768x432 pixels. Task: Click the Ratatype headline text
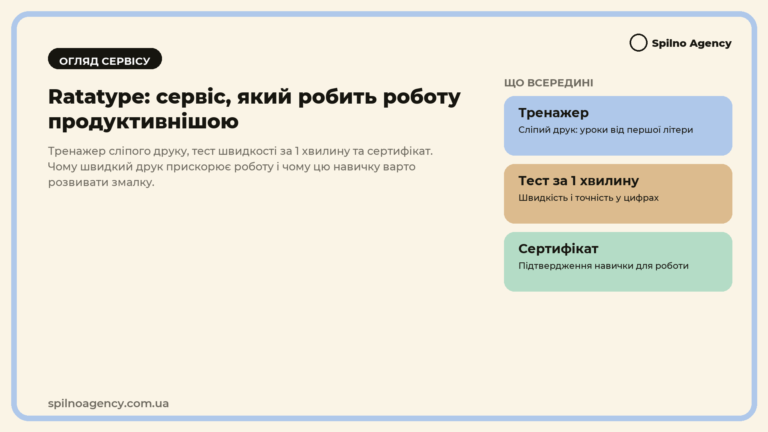(x=254, y=109)
